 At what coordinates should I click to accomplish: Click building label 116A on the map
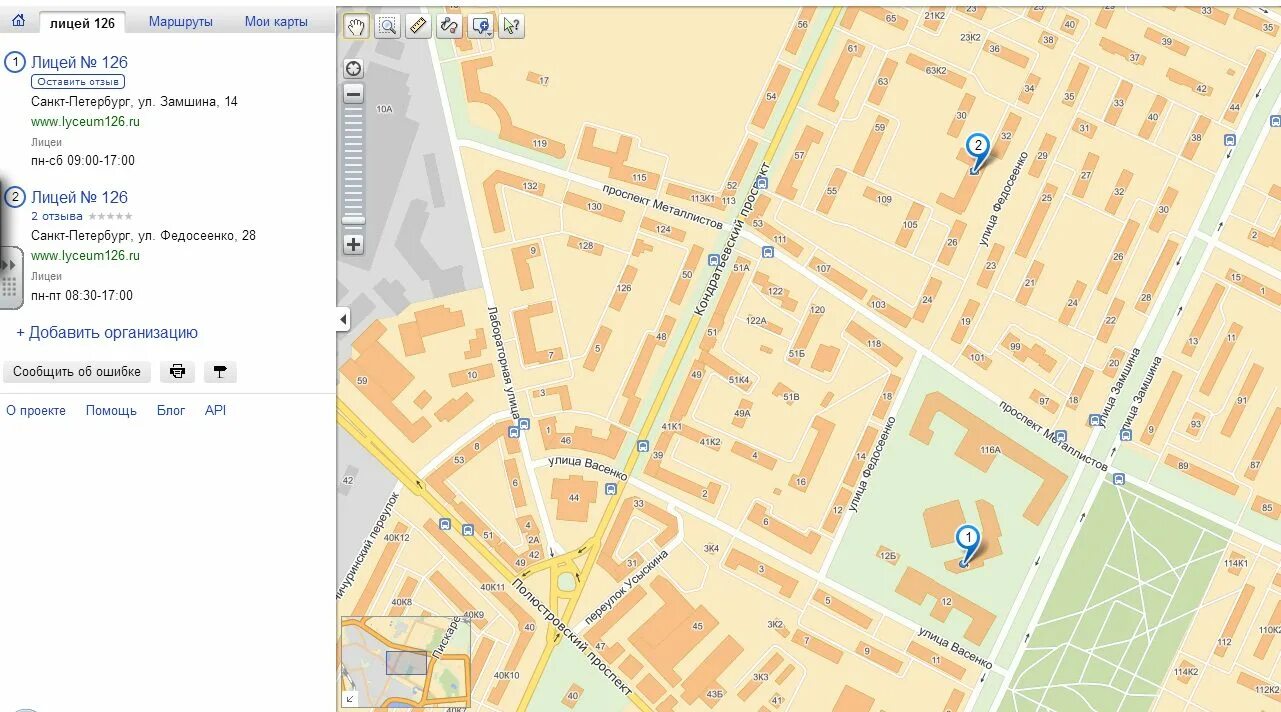coord(990,451)
